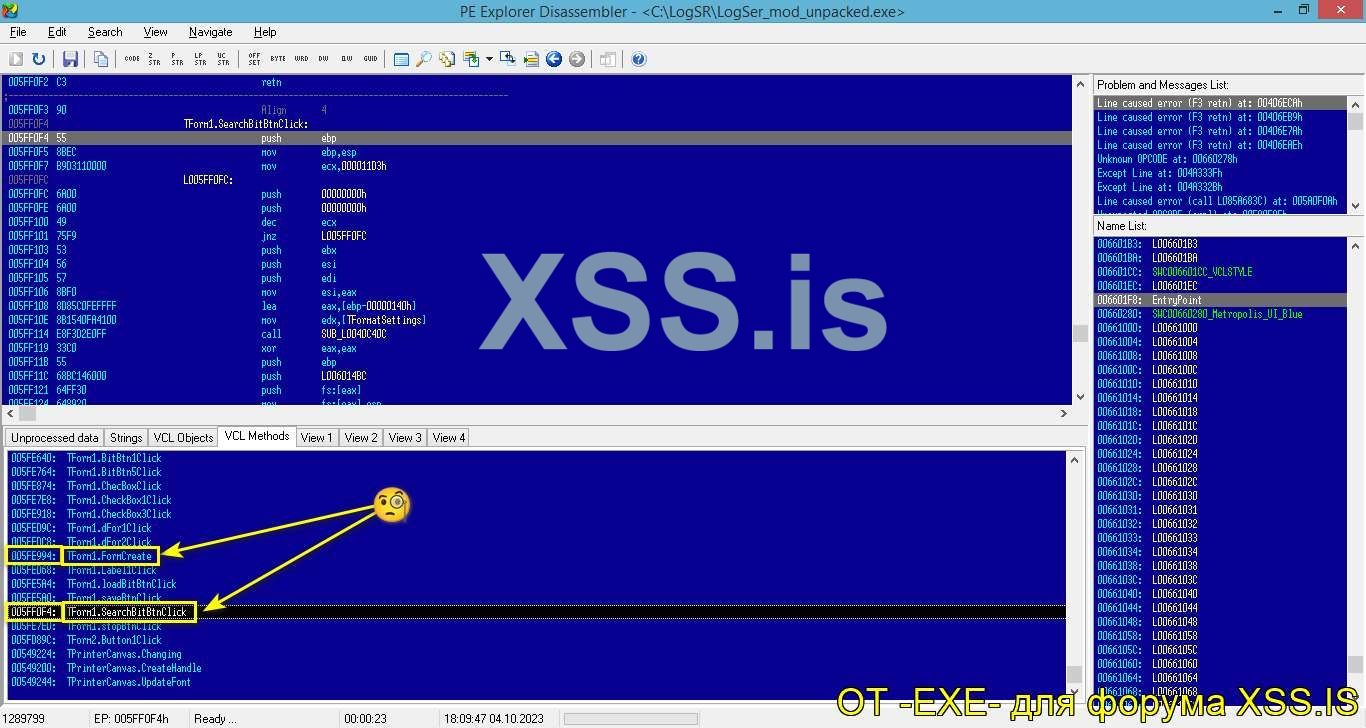Click the grayed-out panels toolbar icon
The width and height of the screenshot is (1366, 728).
608,59
